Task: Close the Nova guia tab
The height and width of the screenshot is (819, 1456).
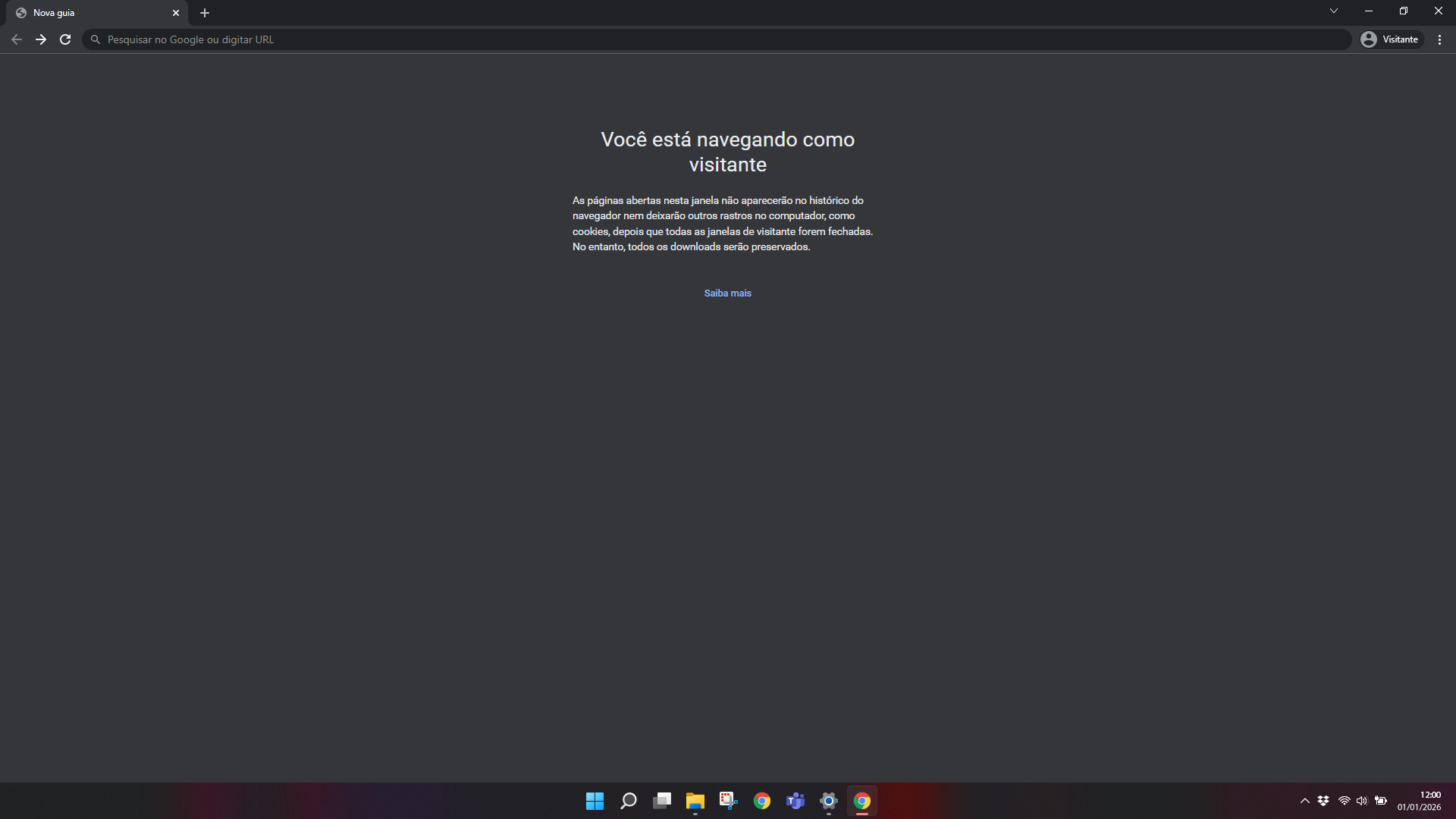Action: pos(176,13)
